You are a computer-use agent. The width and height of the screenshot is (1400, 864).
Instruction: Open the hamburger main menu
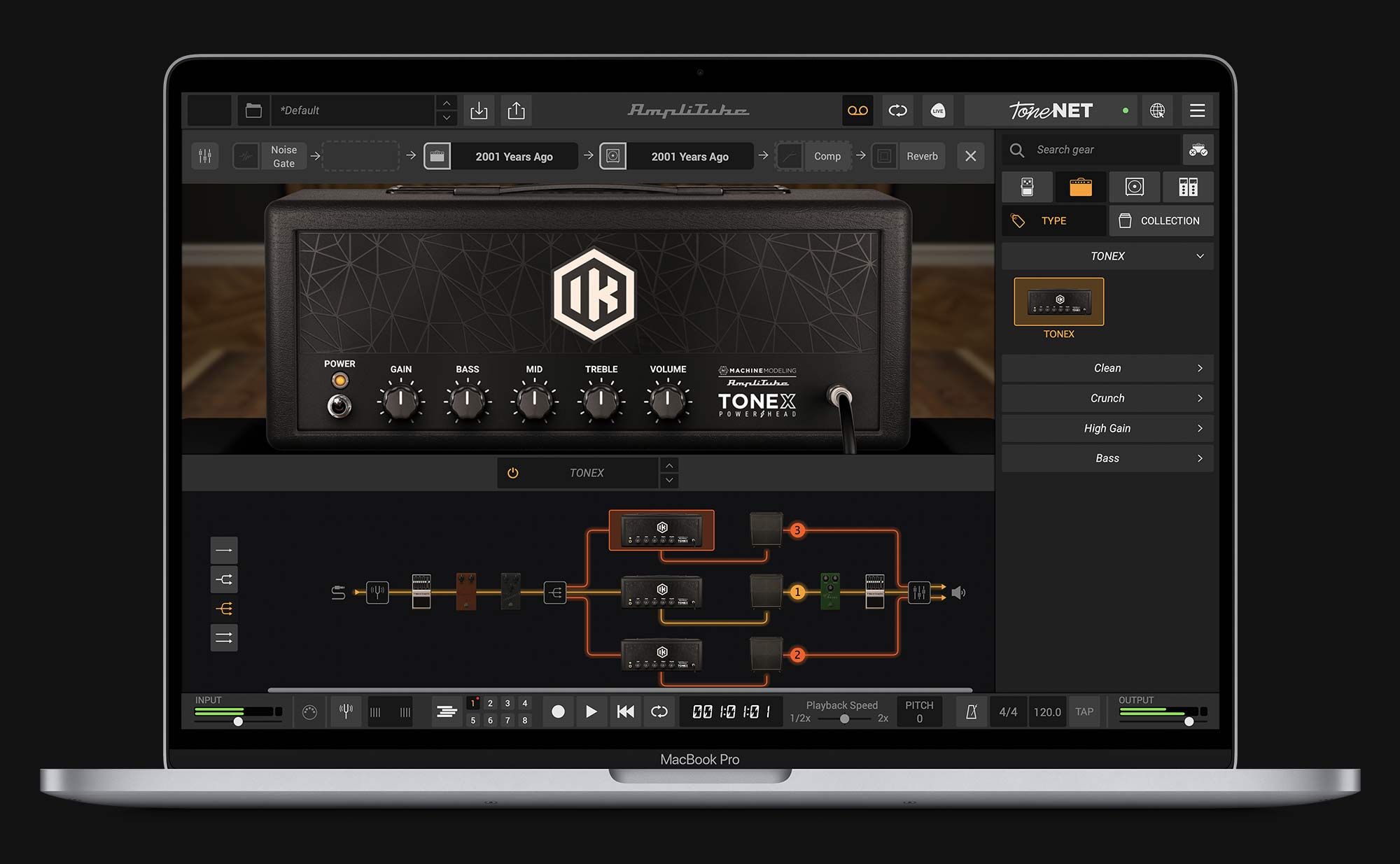pos(1198,111)
